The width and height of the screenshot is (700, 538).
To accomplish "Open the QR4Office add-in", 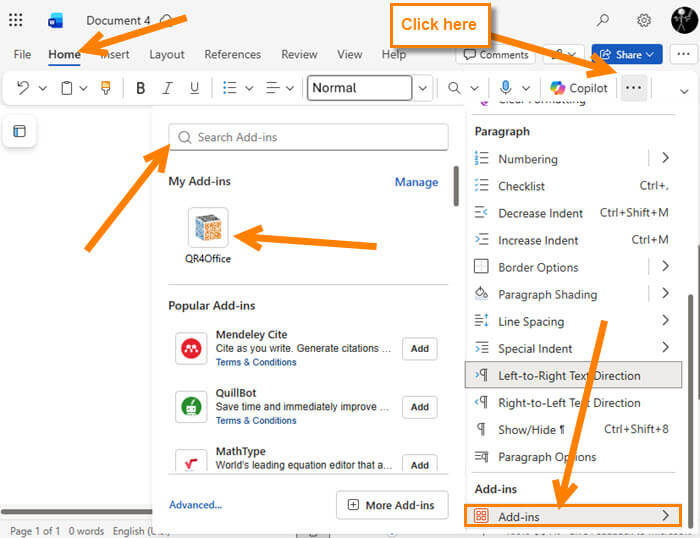I will (x=208, y=229).
